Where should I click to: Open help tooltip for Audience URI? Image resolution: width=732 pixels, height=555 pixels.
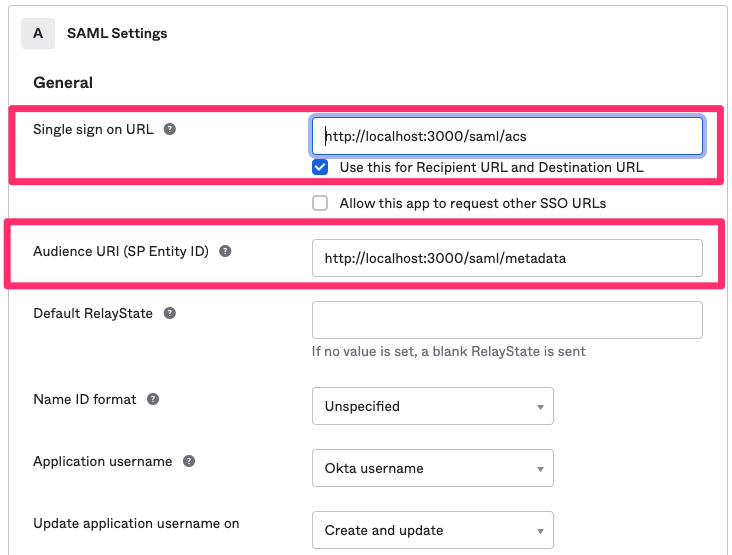tap(225, 251)
